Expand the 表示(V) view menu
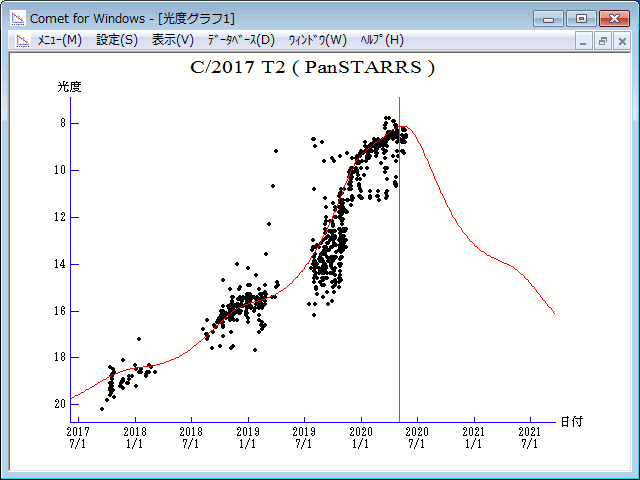Image resolution: width=640 pixels, height=480 pixels. (x=173, y=40)
